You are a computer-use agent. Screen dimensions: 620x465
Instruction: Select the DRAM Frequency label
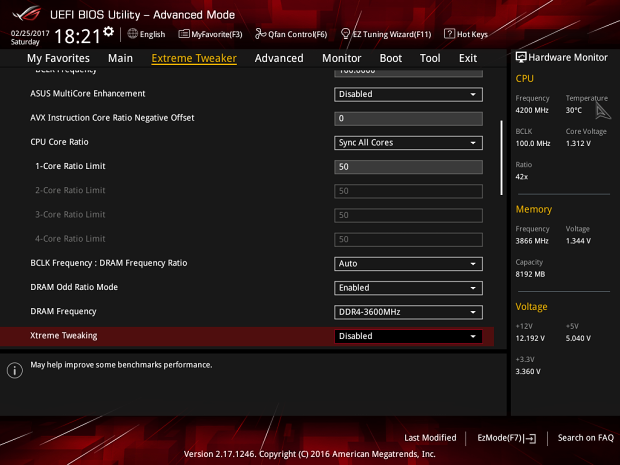point(63,312)
